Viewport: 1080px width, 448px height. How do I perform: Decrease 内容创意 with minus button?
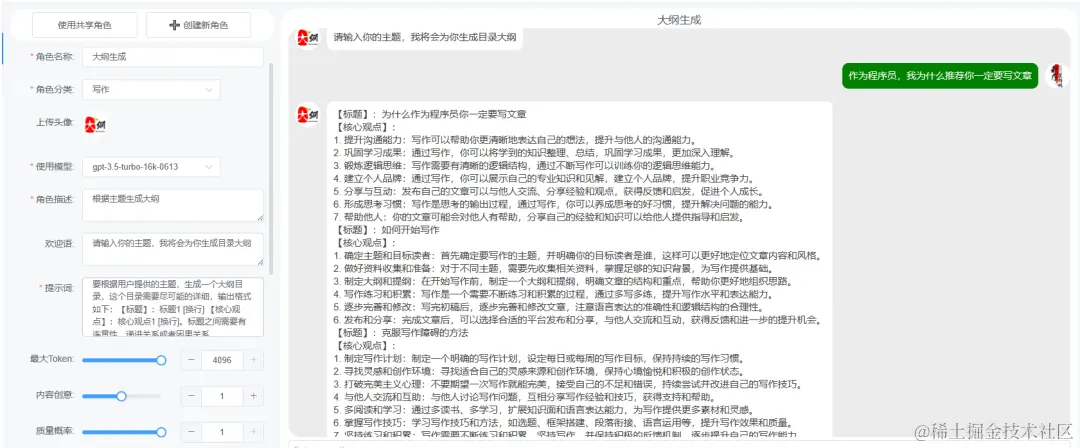pos(191,396)
